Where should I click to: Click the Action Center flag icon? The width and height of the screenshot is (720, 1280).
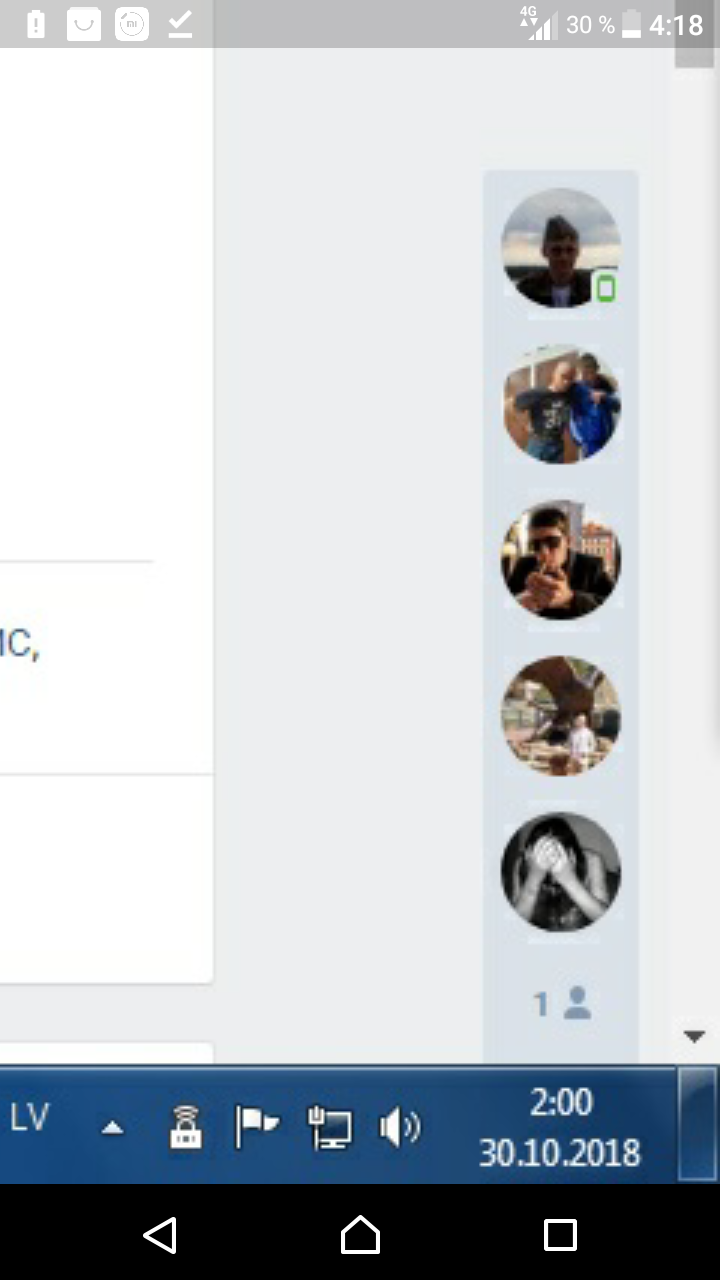257,1127
